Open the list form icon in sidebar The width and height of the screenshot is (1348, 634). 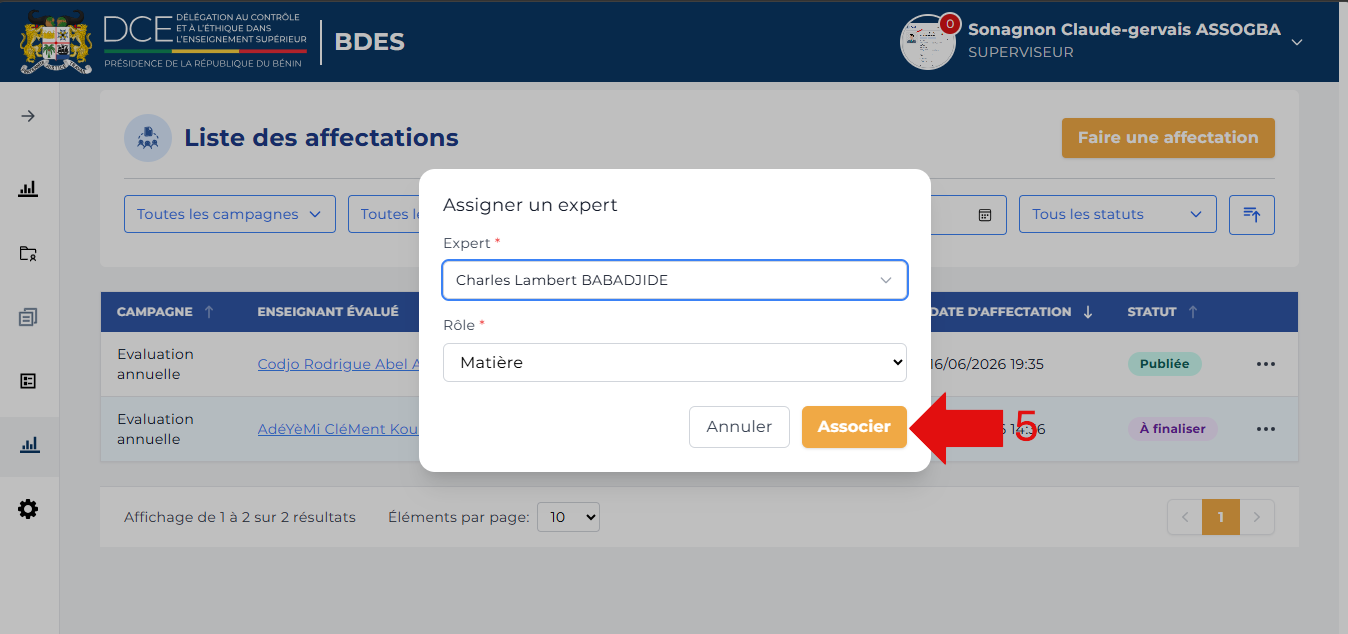point(28,381)
